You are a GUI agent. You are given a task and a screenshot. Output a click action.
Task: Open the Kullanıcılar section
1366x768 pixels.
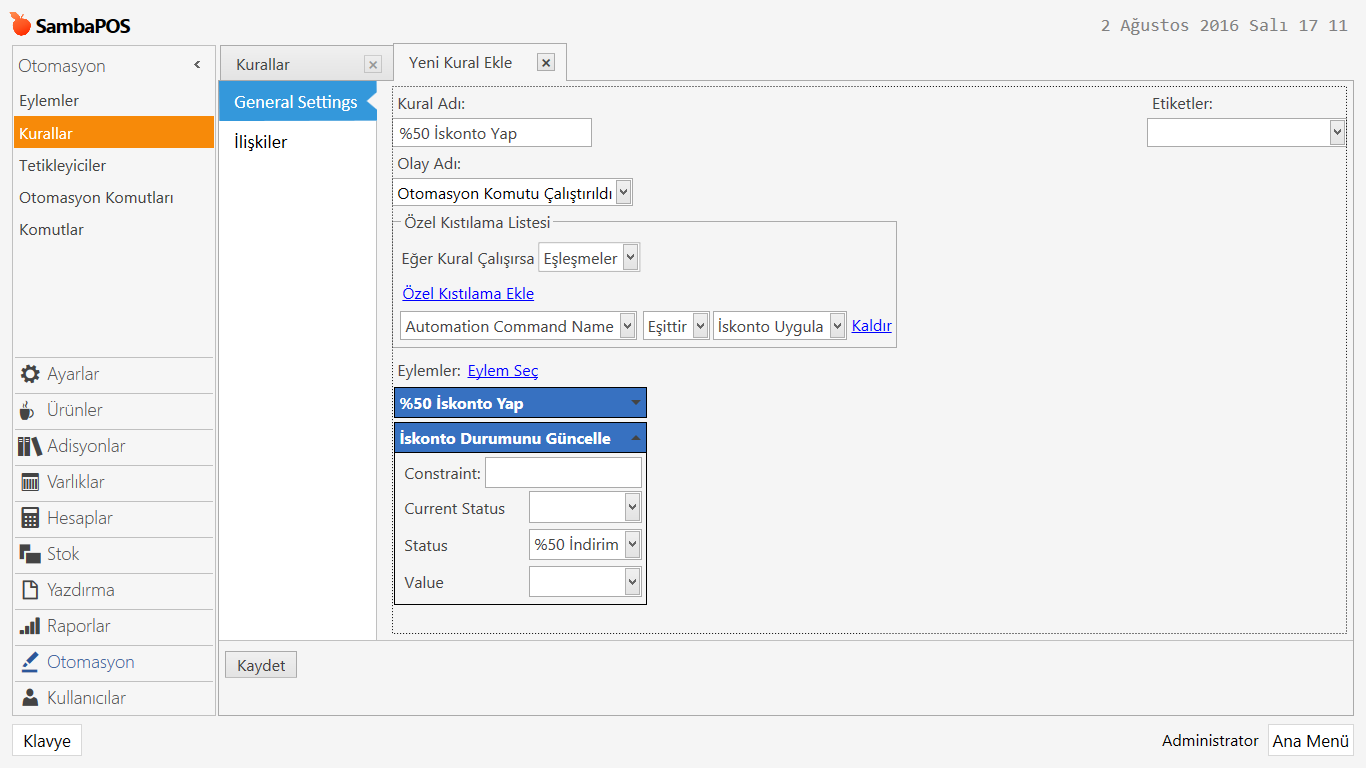(x=114, y=698)
